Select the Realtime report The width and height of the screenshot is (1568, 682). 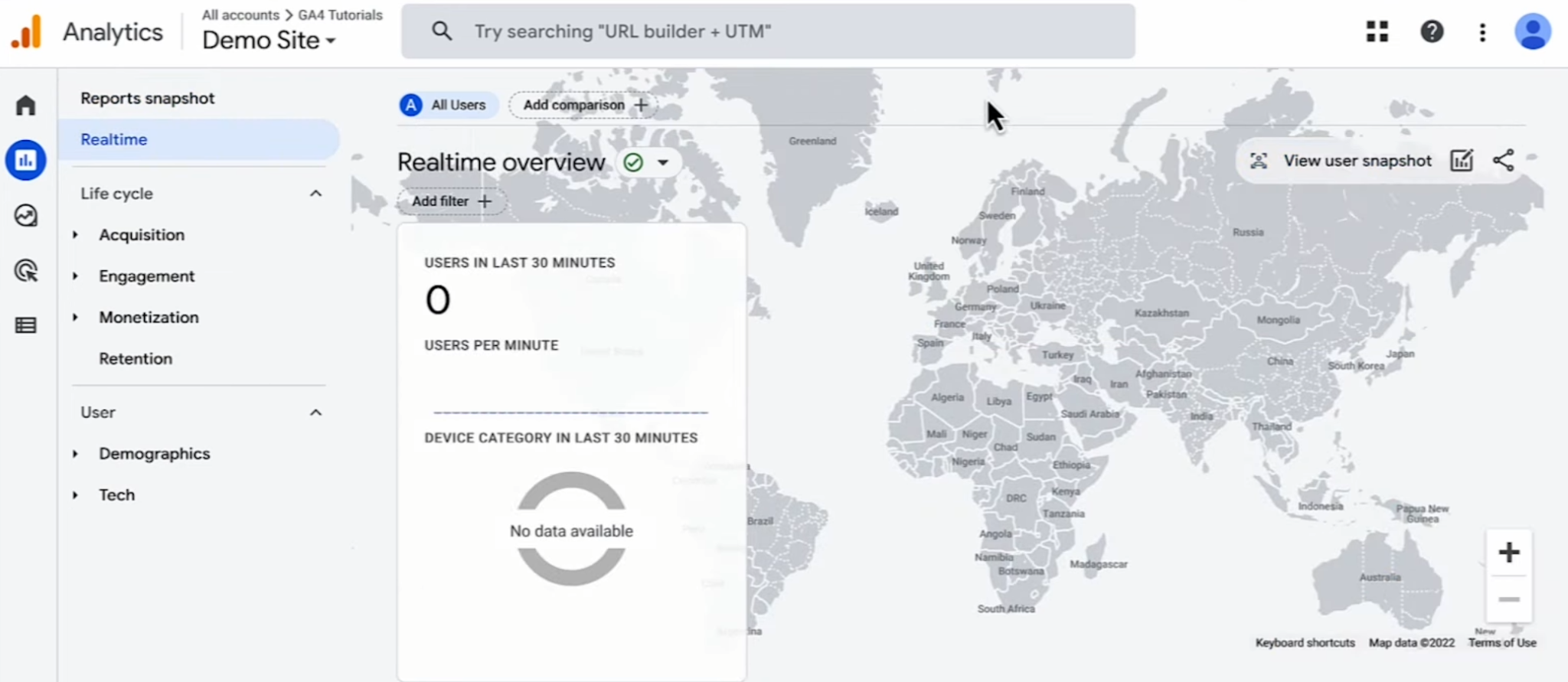198,139
